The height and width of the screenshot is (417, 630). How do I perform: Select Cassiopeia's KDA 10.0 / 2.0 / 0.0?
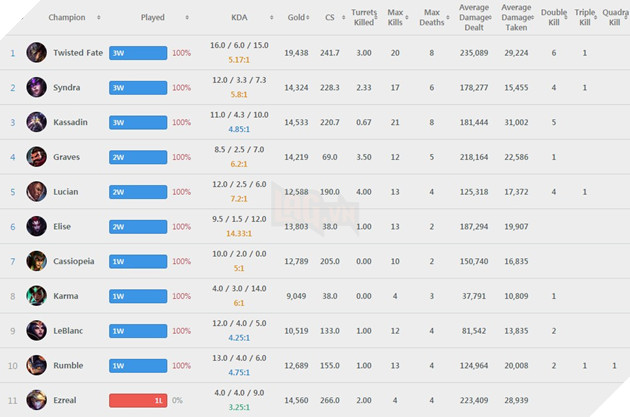click(x=239, y=253)
